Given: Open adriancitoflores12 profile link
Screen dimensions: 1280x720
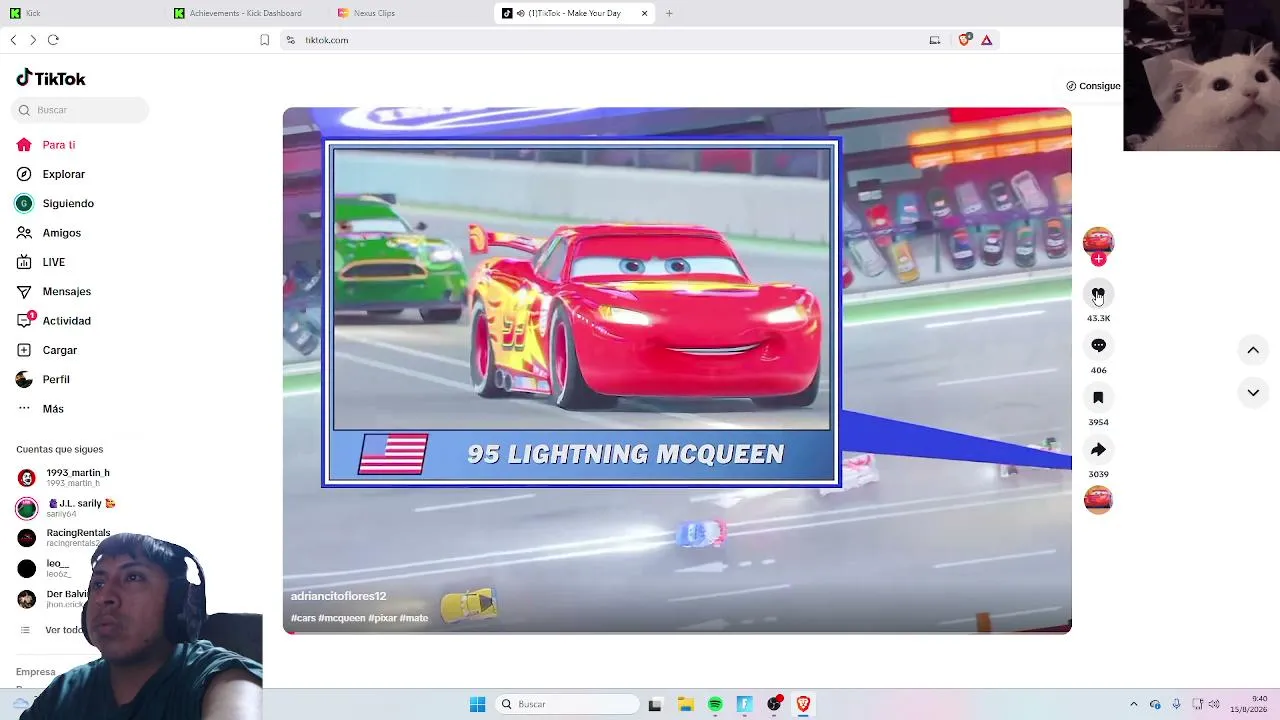Looking at the screenshot, I should [338, 596].
